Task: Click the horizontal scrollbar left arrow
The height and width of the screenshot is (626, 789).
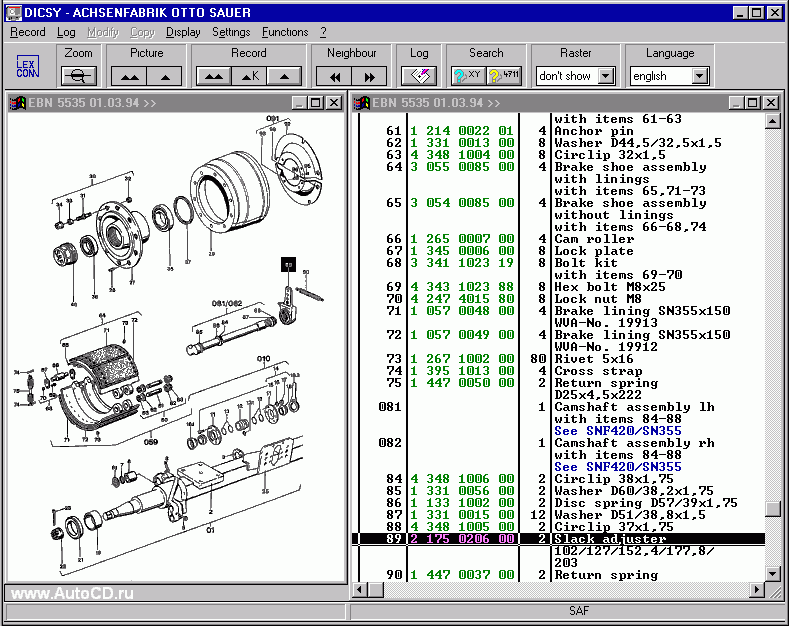Action: (x=360, y=589)
